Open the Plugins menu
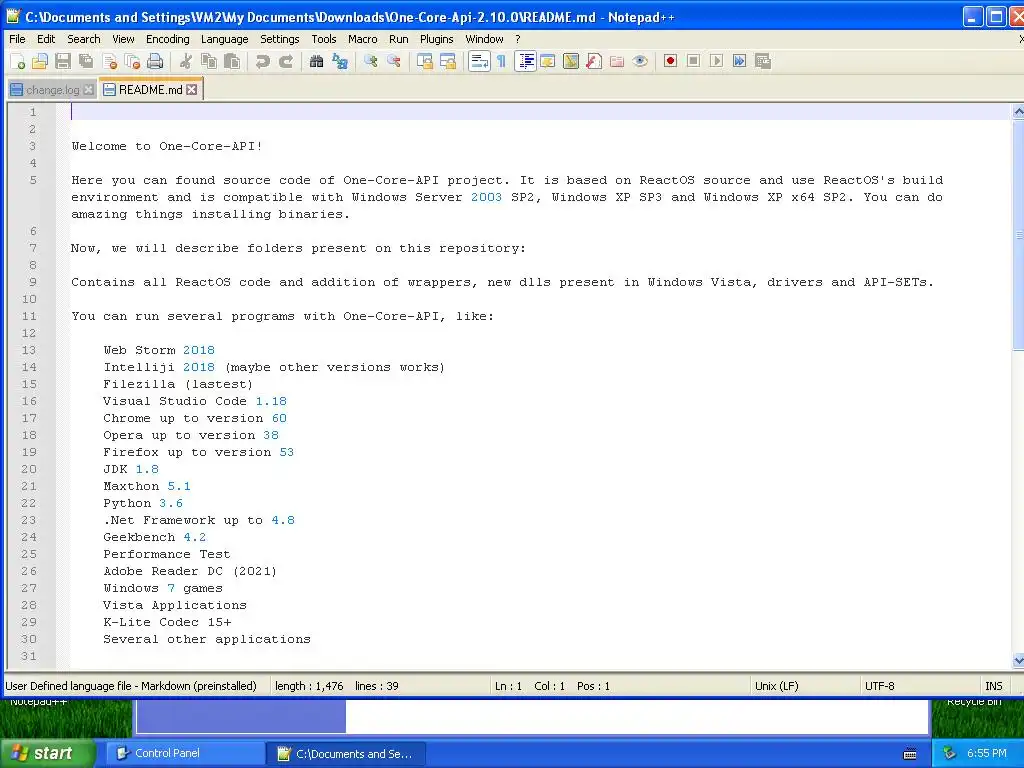 (436, 39)
